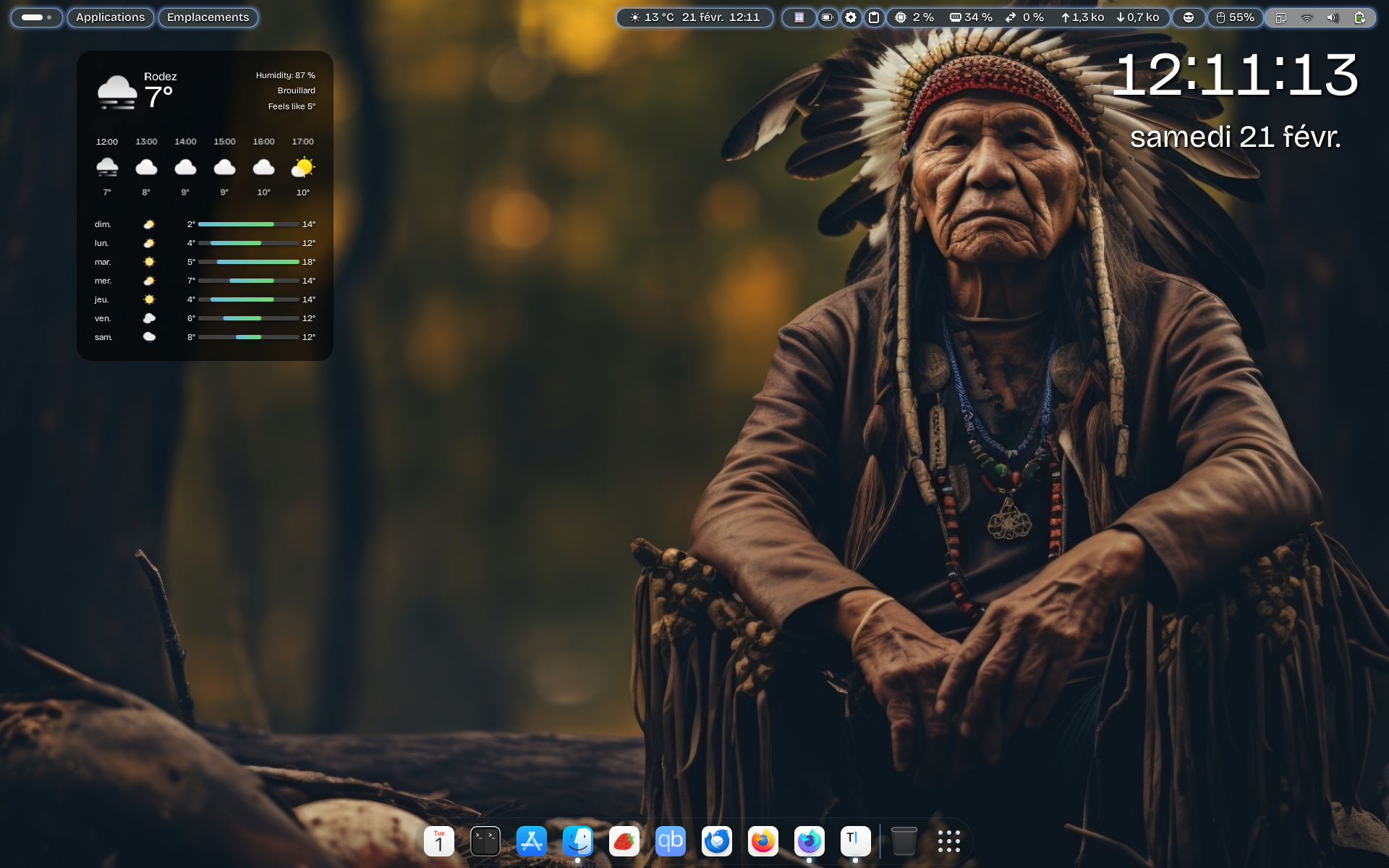Launch Thunderbird mail client
This screenshot has height=868, width=1389.
(717, 841)
